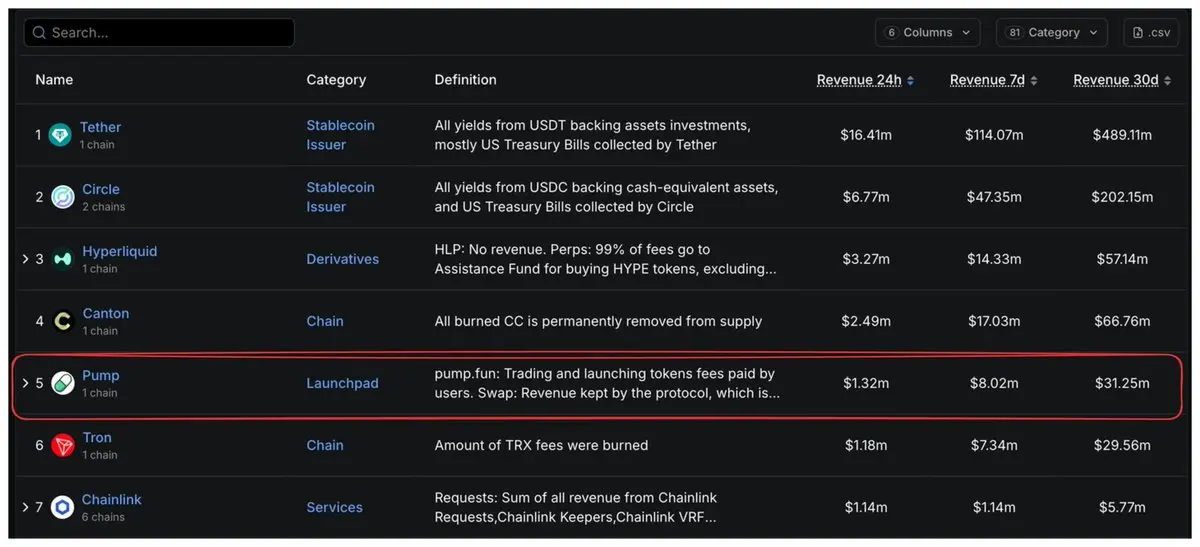
Task: Click the Circle protocol logo icon
Action: (62, 197)
